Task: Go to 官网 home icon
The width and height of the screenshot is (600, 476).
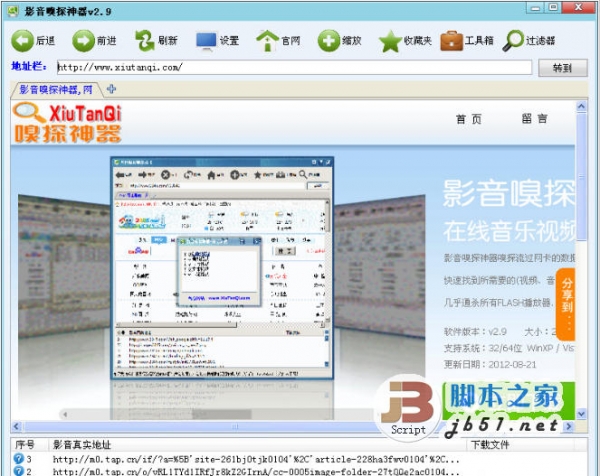Action: coord(267,41)
